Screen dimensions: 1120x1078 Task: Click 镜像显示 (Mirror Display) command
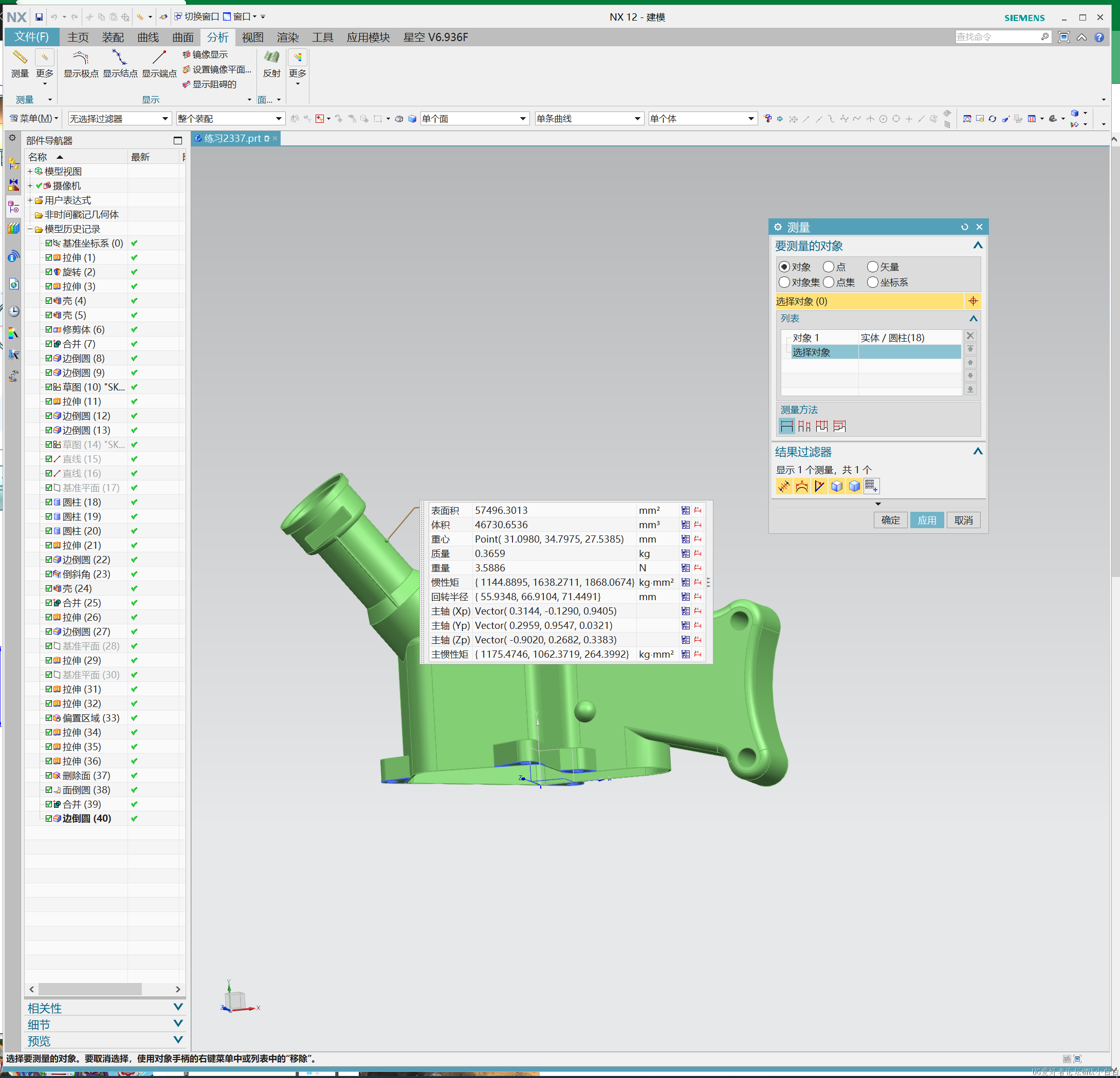[x=205, y=54]
